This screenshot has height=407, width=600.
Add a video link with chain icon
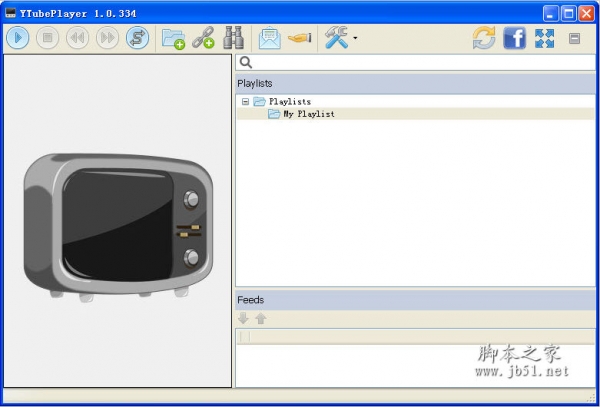pos(203,38)
